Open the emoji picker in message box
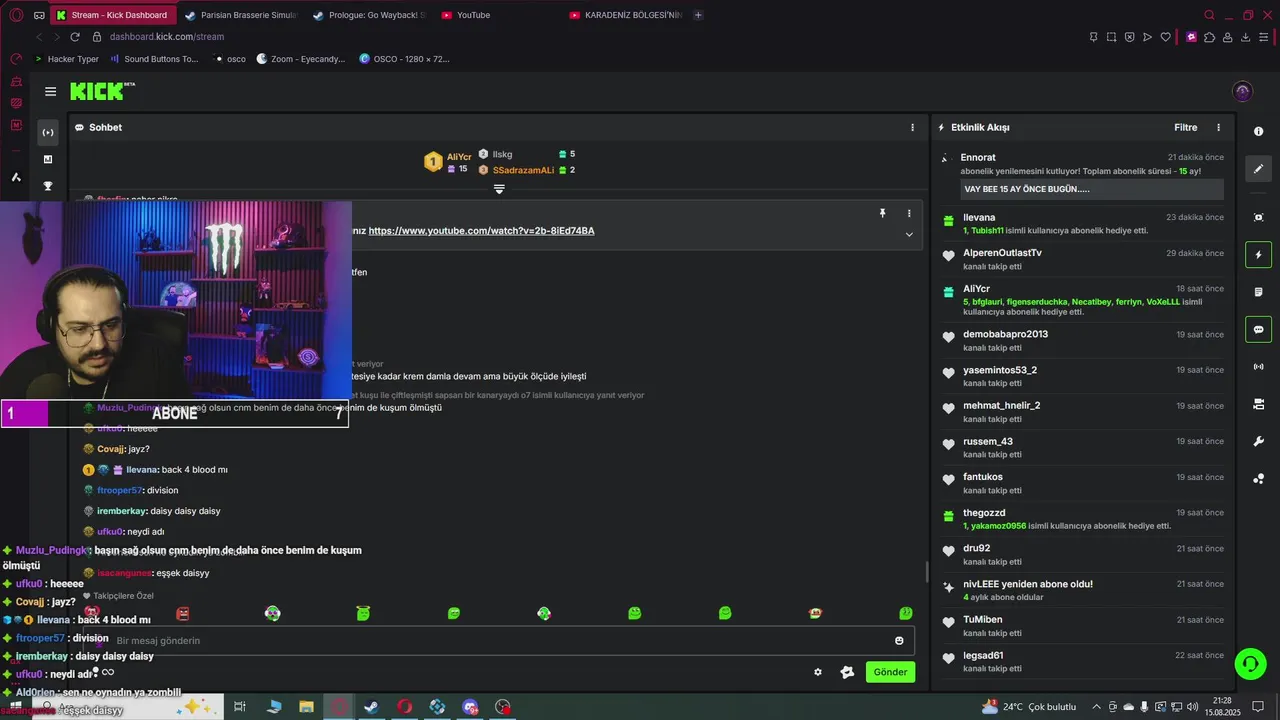Screen dimensions: 1280x720 (x=899, y=641)
